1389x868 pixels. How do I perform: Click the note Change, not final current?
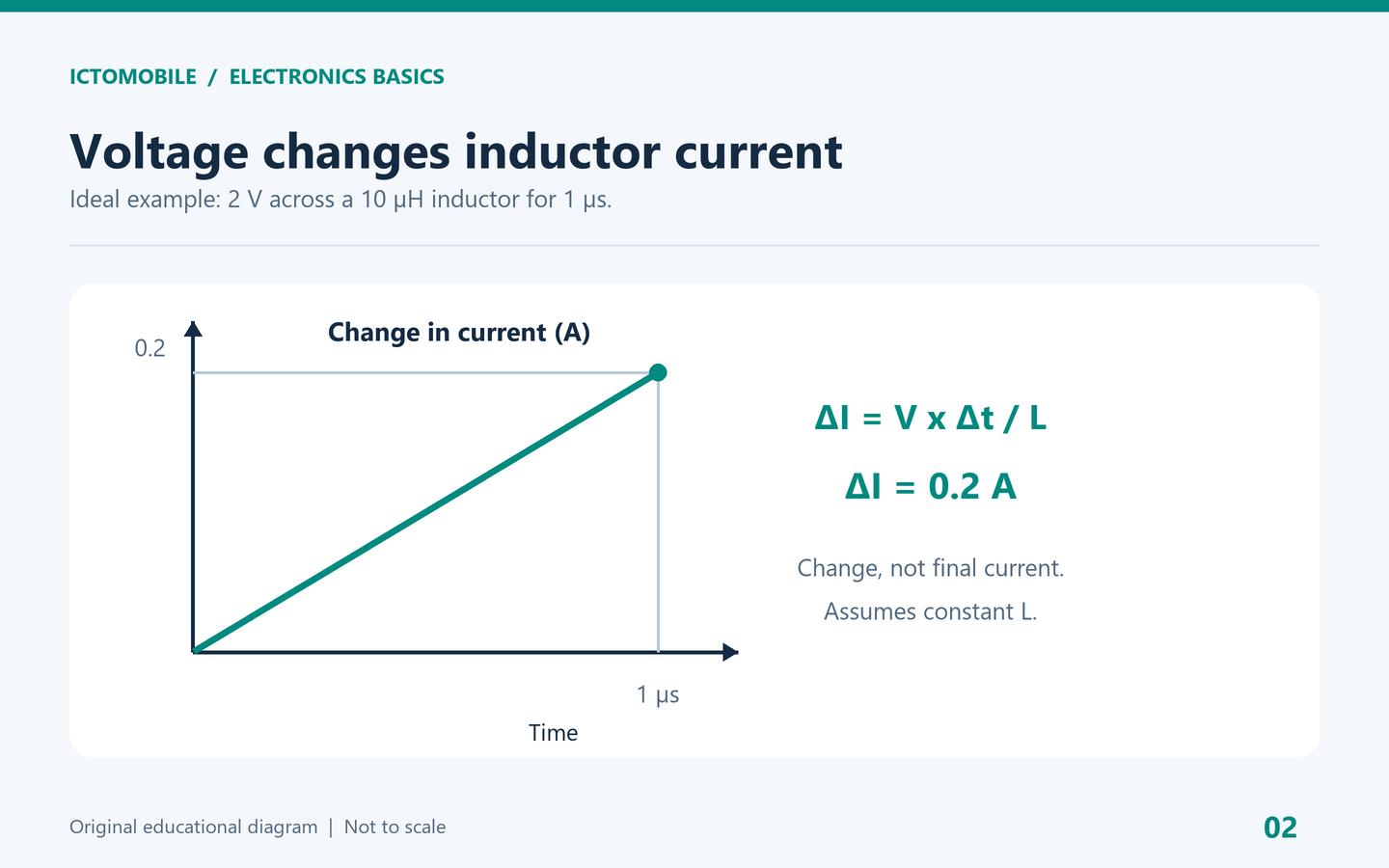coord(931,568)
